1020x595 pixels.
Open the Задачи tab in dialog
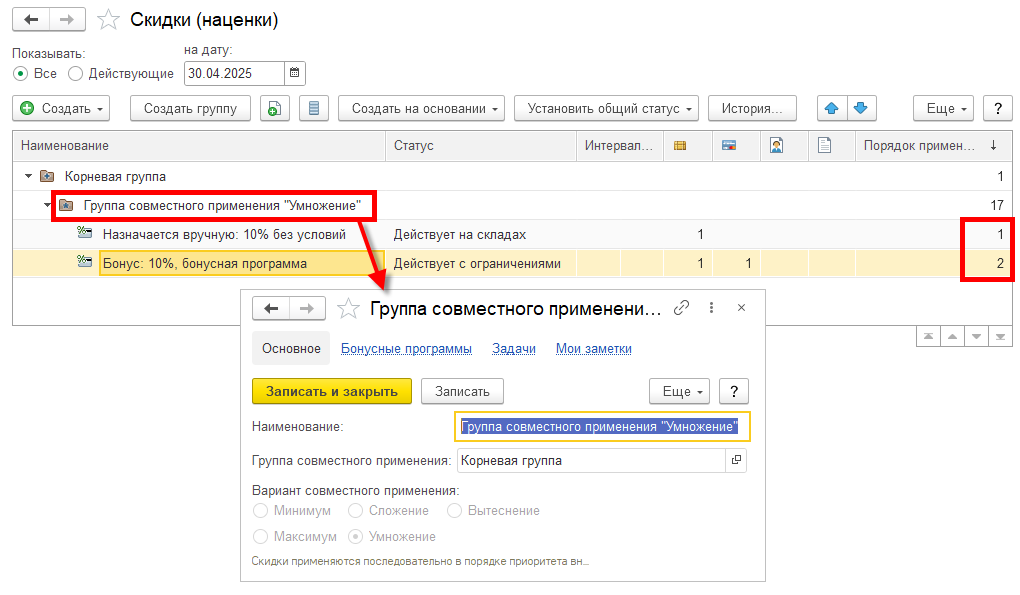pos(514,349)
